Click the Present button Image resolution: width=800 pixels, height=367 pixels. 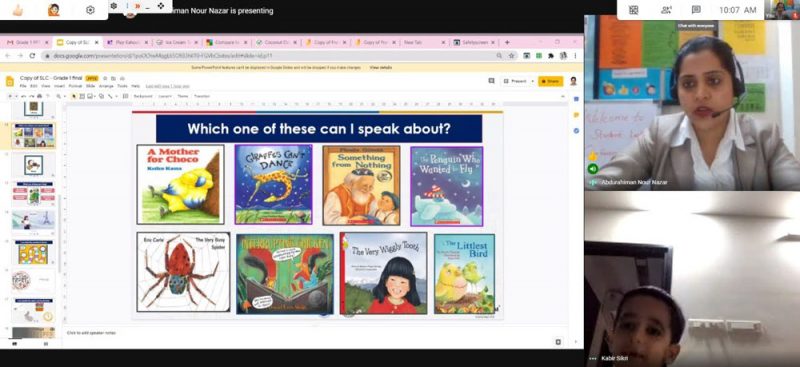pyautogui.click(x=514, y=81)
